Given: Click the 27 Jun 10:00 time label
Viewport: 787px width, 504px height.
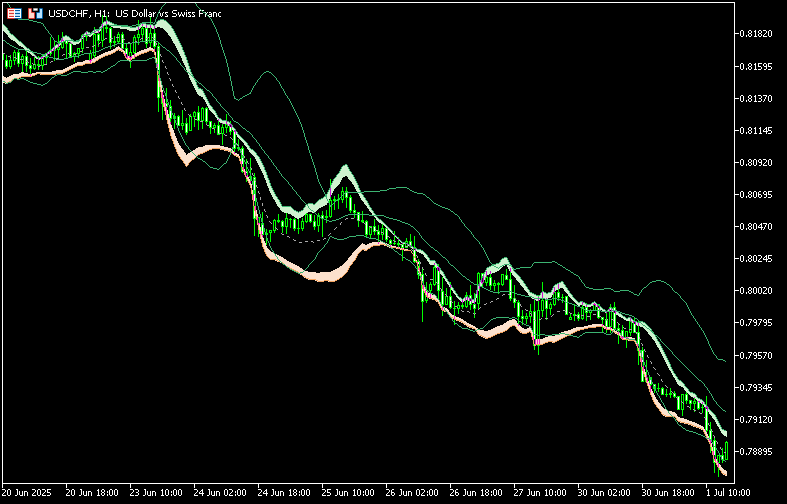Looking at the screenshot, I should [x=540, y=492].
